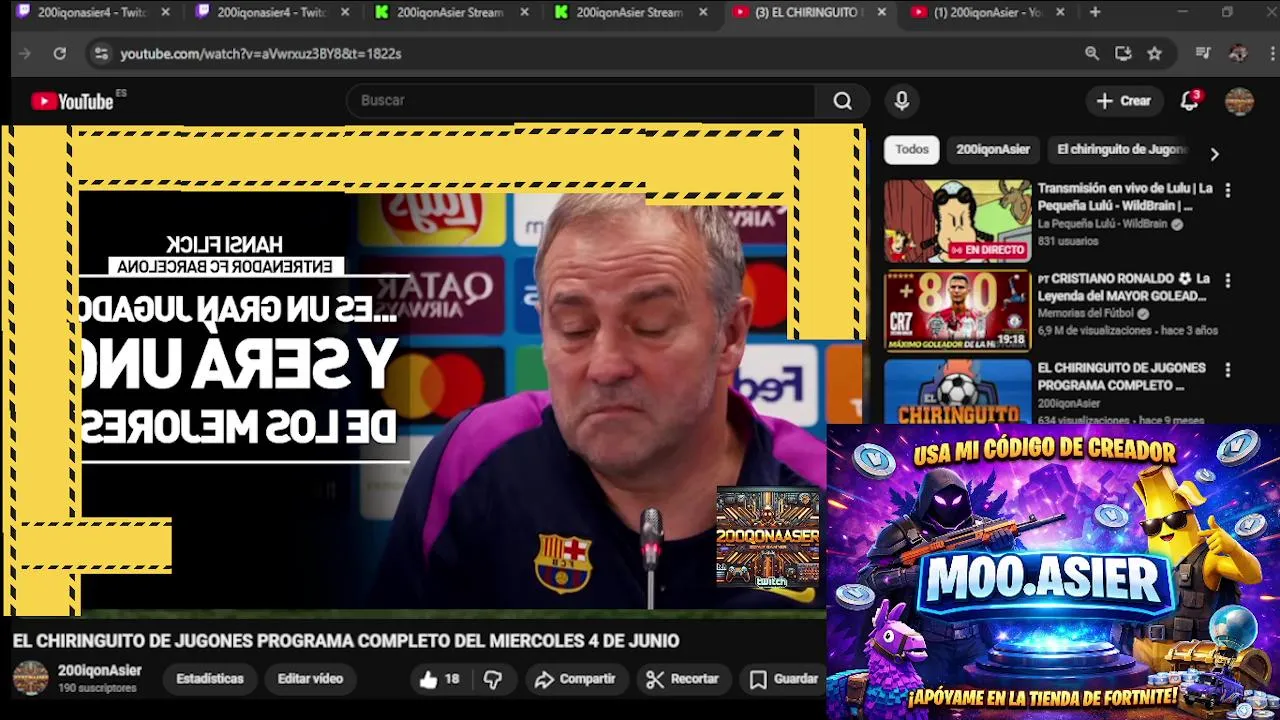This screenshot has width=1280, height=720.
Task: Open title 'CRISTIANO RONALDO La Leyenda del MAYOR GOLEADOR'
Action: pos(1123,287)
